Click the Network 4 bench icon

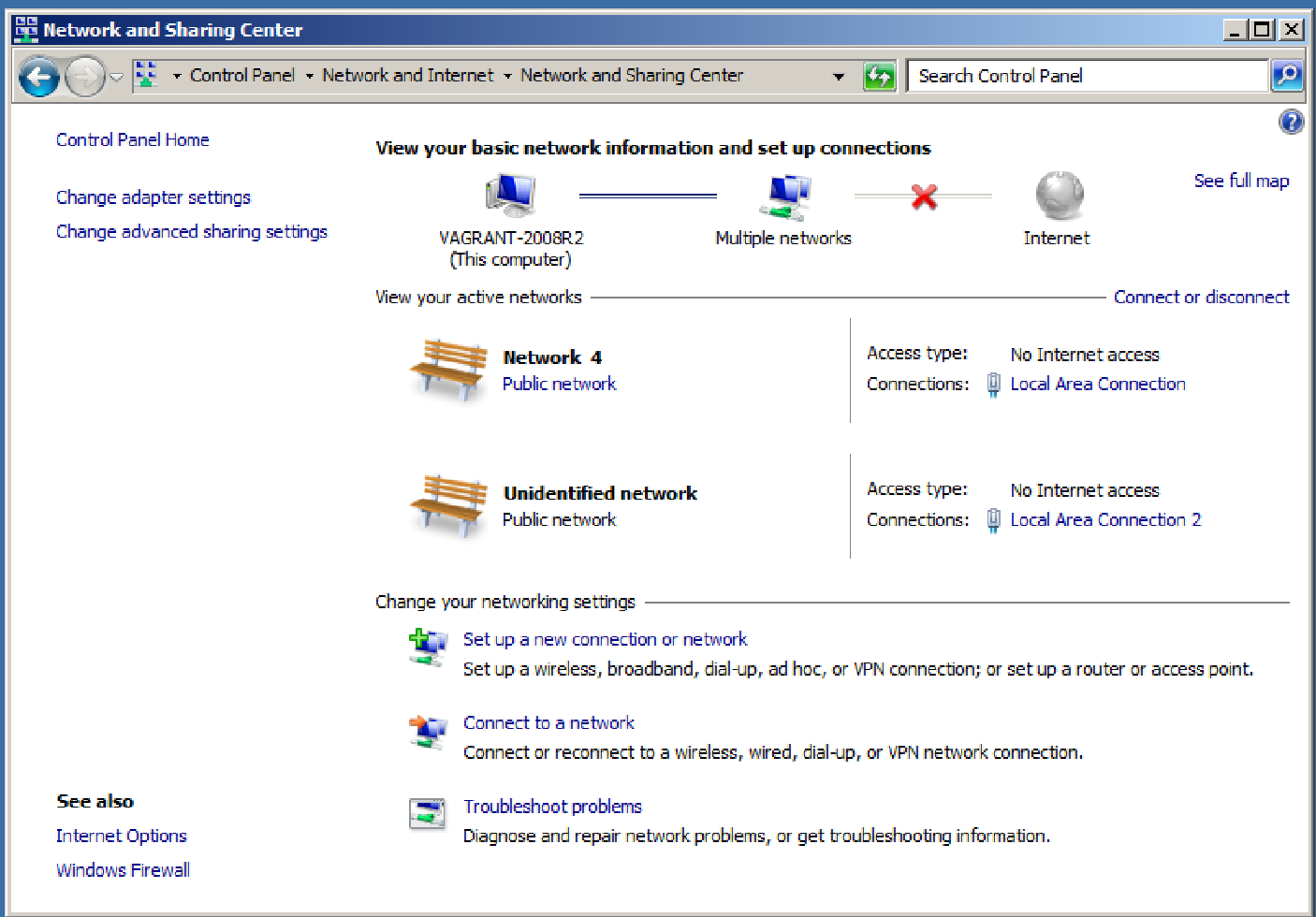(x=449, y=369)
